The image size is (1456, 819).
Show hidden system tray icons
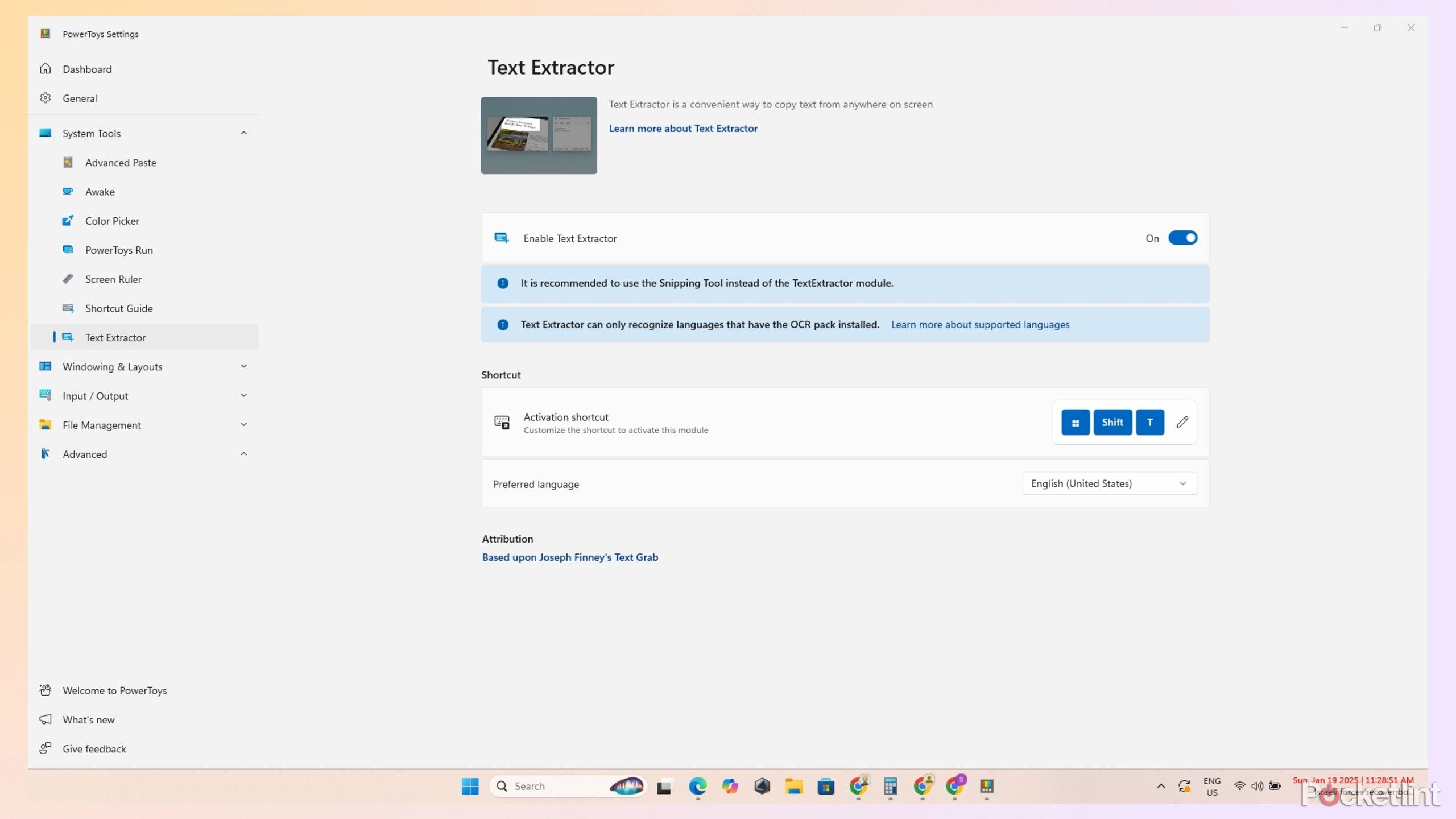[1161, 787]
